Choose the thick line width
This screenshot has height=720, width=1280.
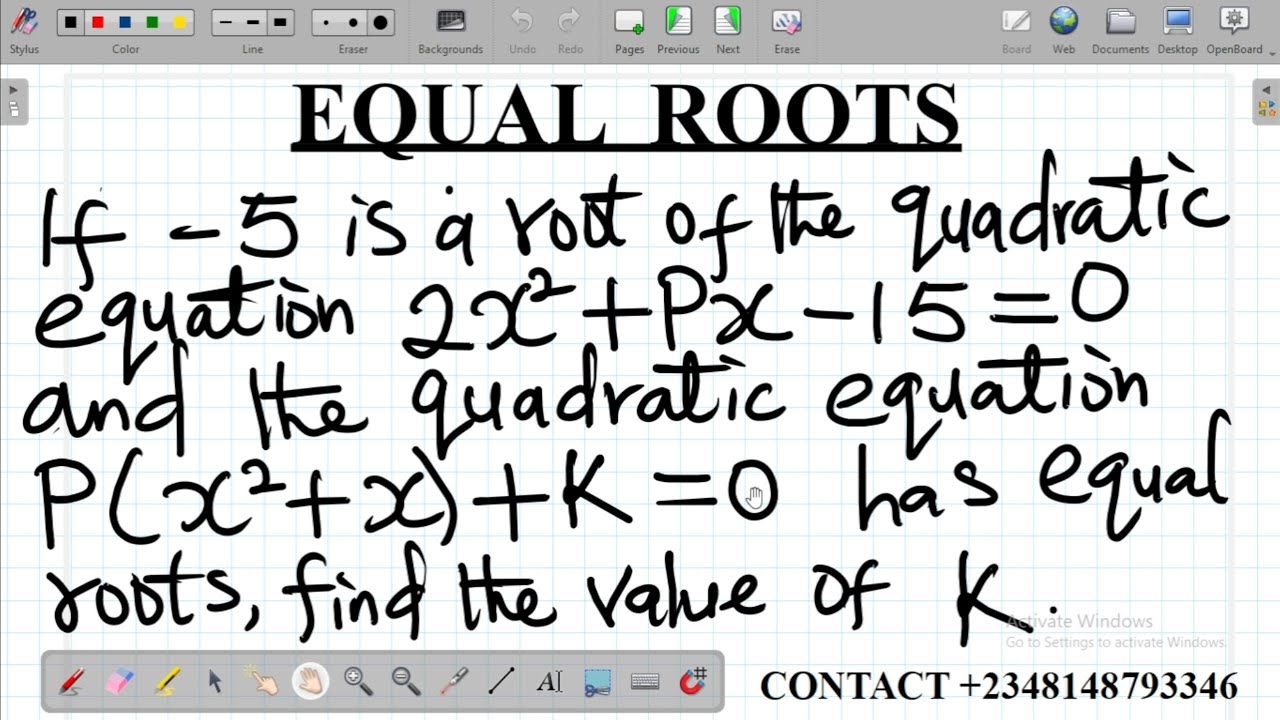[280, 22]
